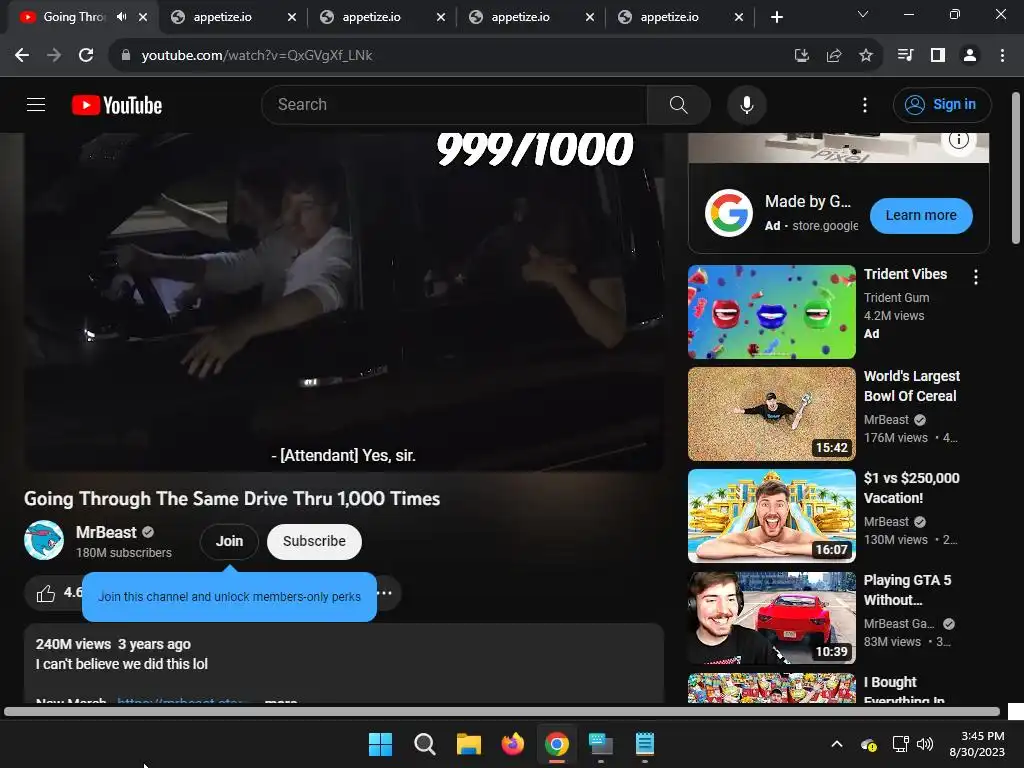Go to the YouTube home logo

pos(117,105)
